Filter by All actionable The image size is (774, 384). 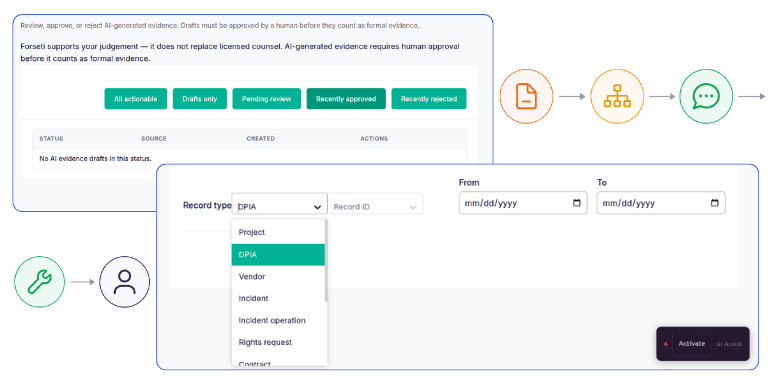(136, 99)
